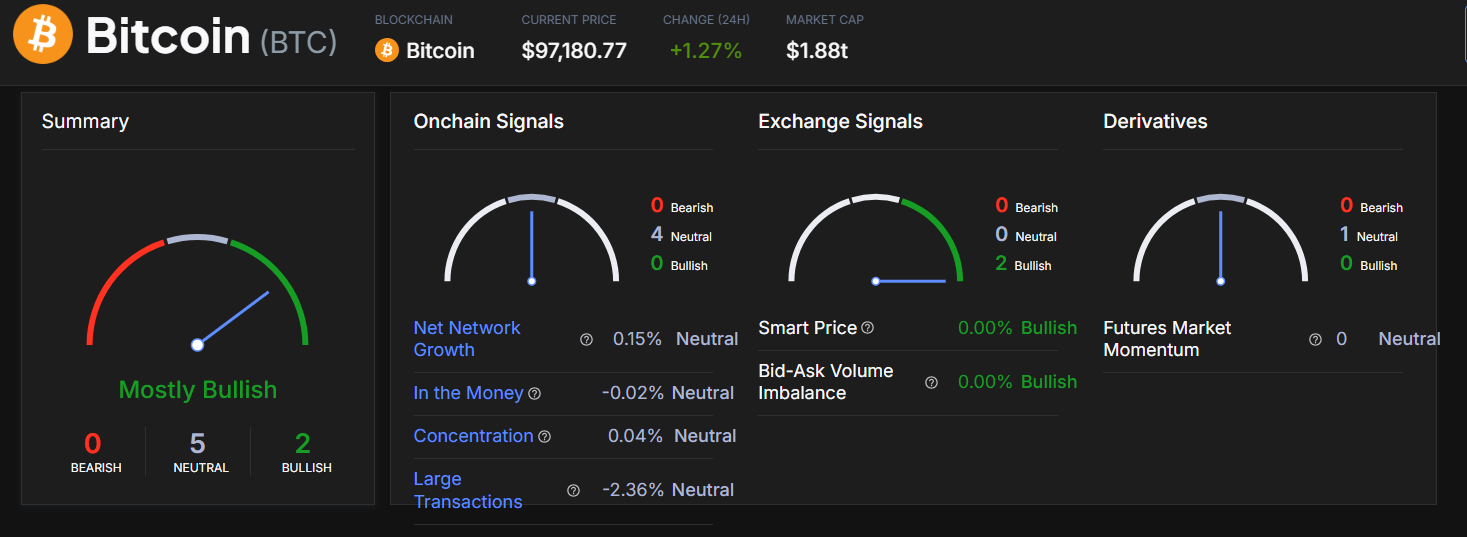Click the $1.88t market cap value
The image size is (1467, 537).
point(817,50)
